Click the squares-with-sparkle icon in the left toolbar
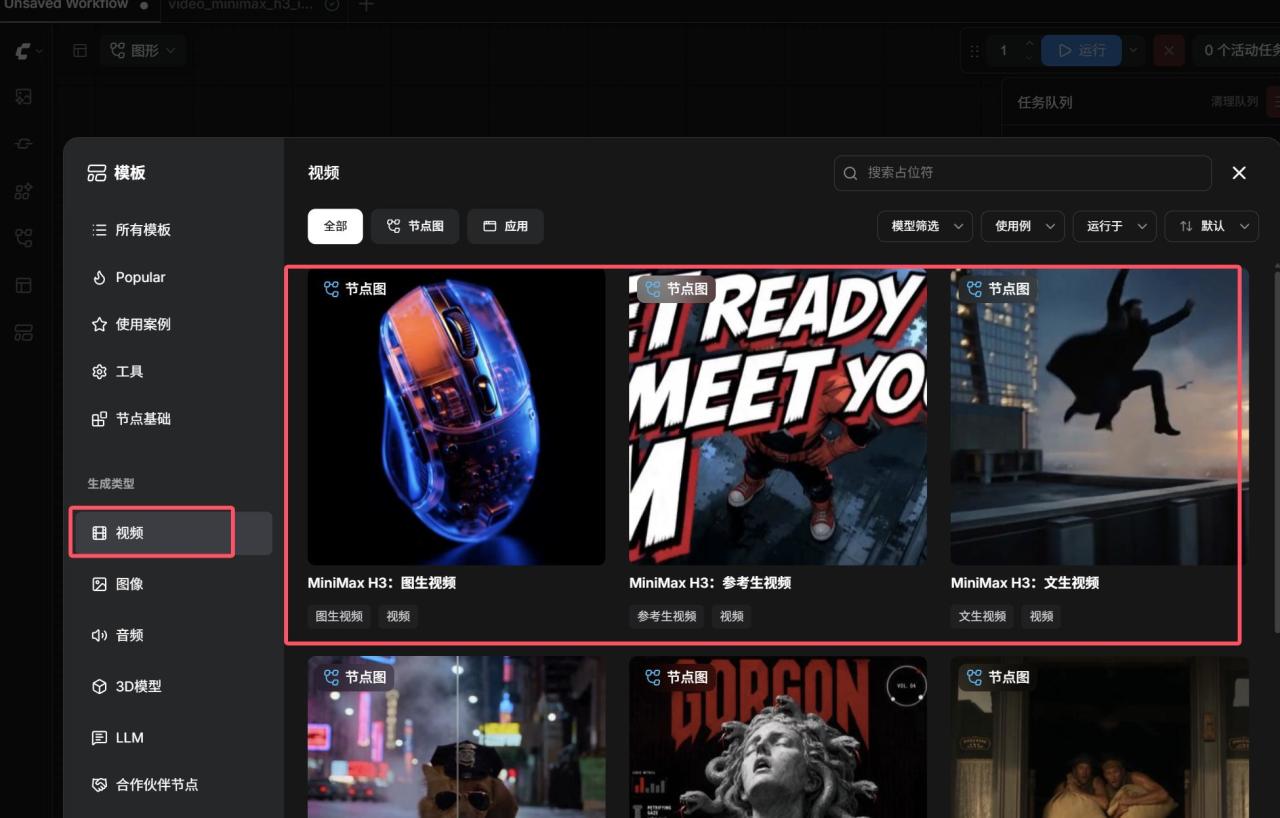1280x818 pixels. [x=23, y=191]
